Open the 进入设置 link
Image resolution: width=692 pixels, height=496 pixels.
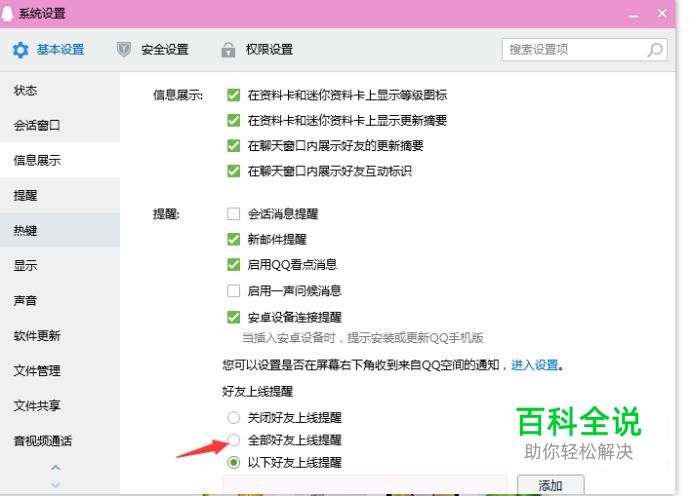535,365
